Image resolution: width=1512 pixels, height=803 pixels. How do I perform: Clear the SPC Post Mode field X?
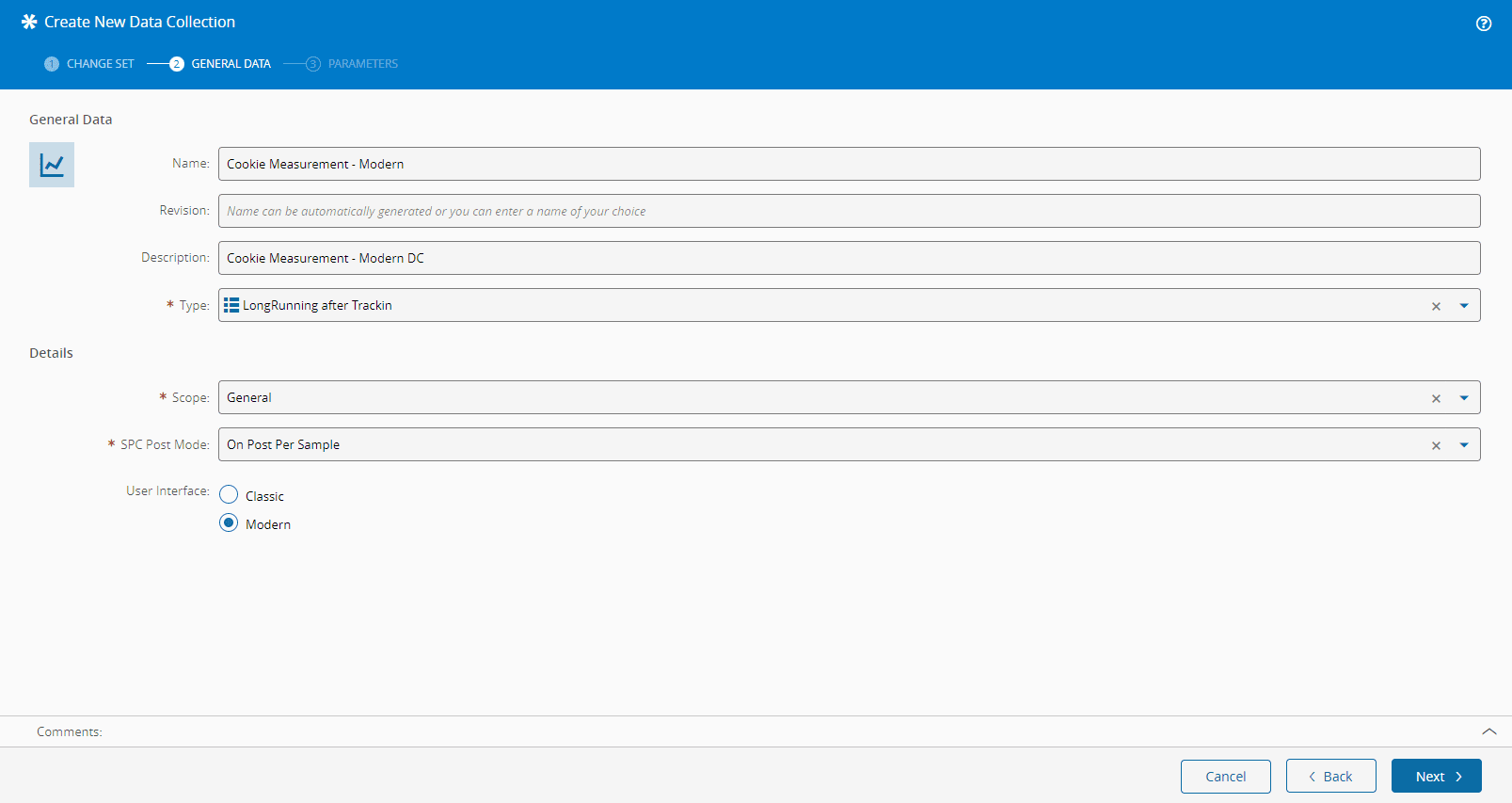pos(1436,445)
